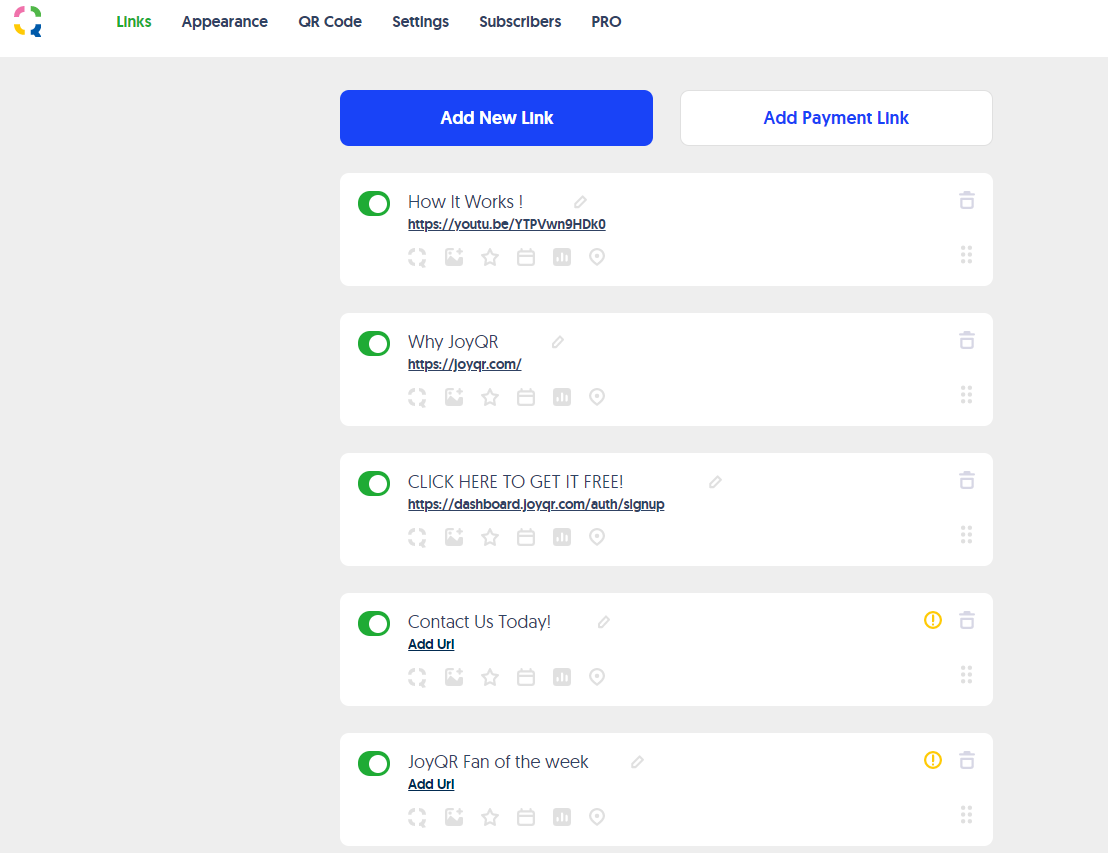Click drag handle of How It Works ! card
The width and height of the screenshot is (1108, 853).
coord(967,254)
